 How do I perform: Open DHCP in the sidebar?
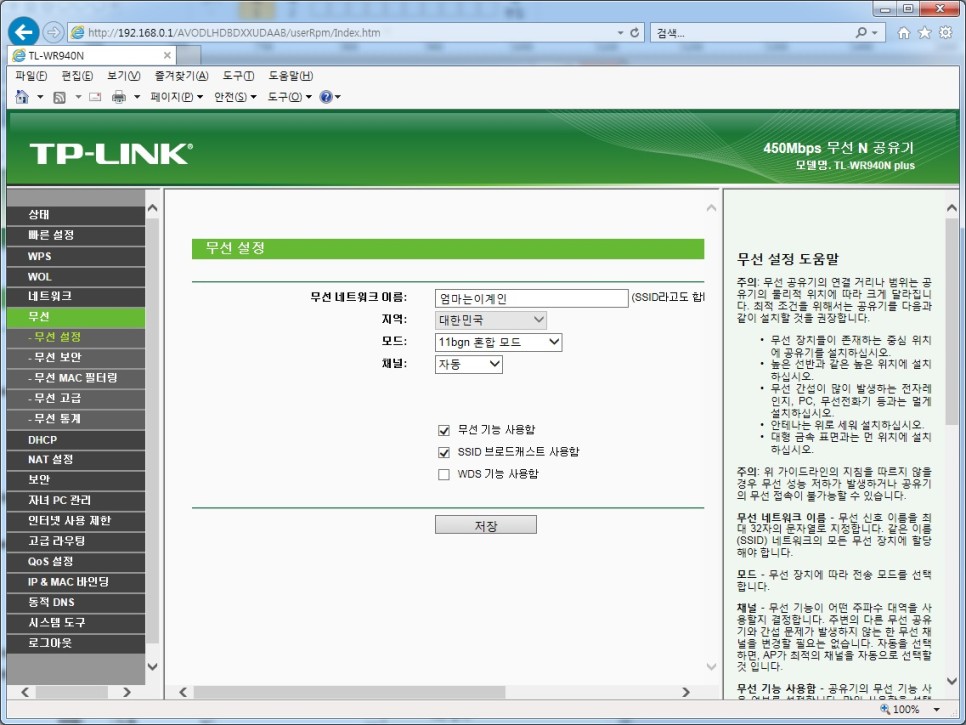[76, 440]
